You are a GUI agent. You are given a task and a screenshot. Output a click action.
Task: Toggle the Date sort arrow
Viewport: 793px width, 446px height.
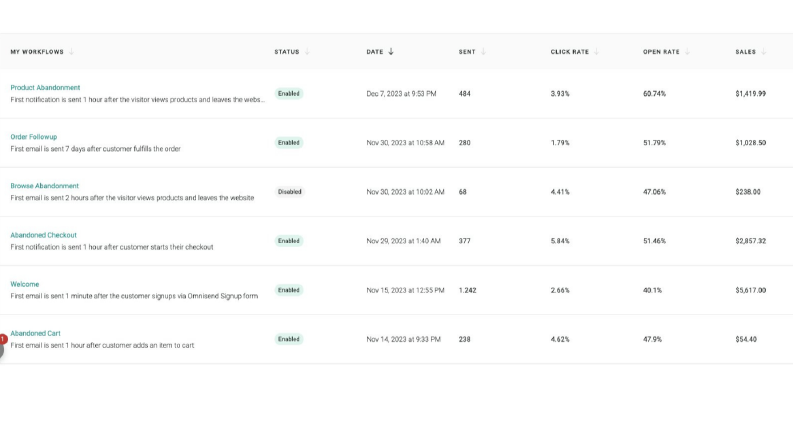click(391, 52)
